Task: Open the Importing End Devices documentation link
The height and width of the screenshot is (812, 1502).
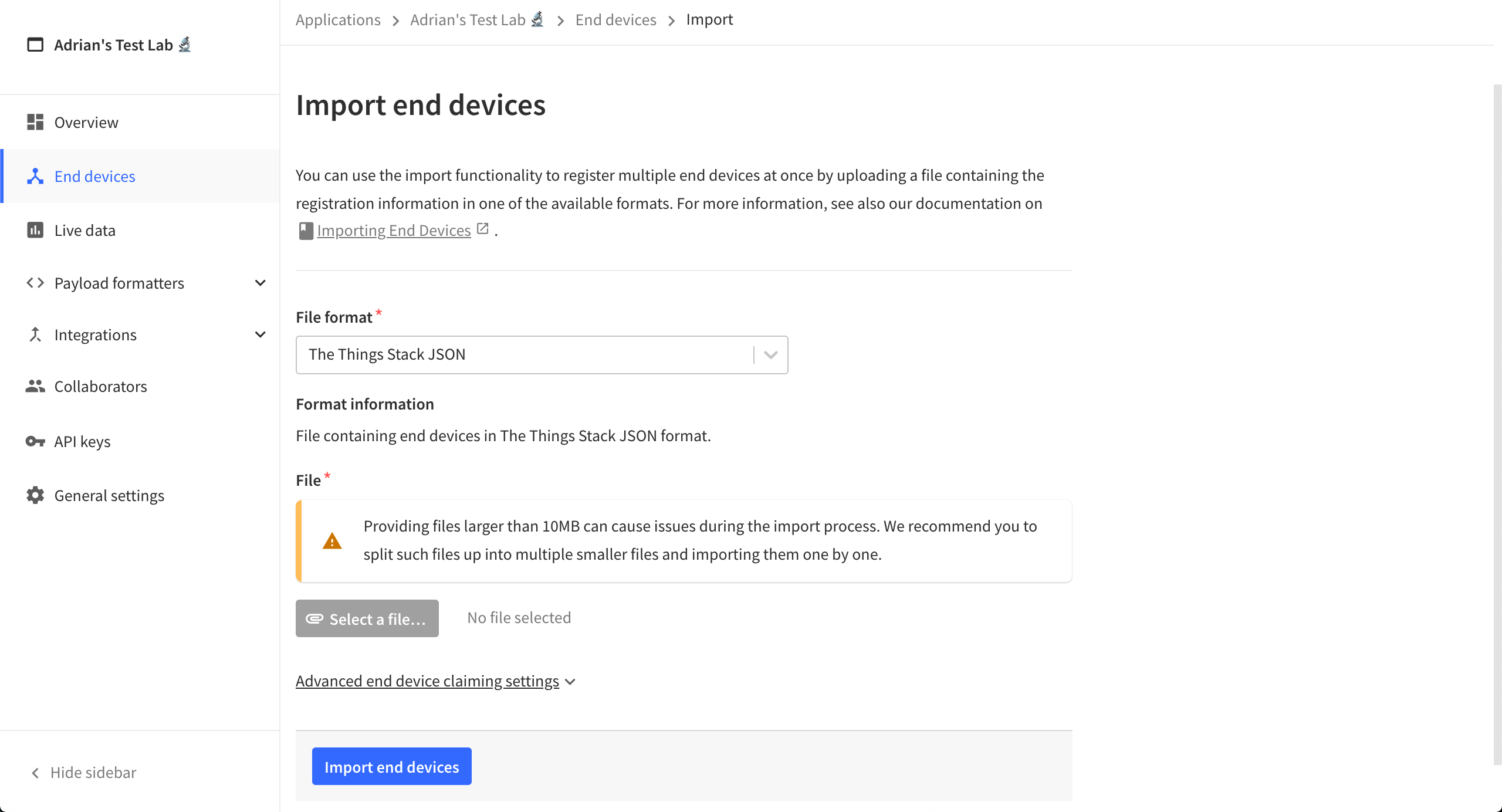Action: (394, 230)
